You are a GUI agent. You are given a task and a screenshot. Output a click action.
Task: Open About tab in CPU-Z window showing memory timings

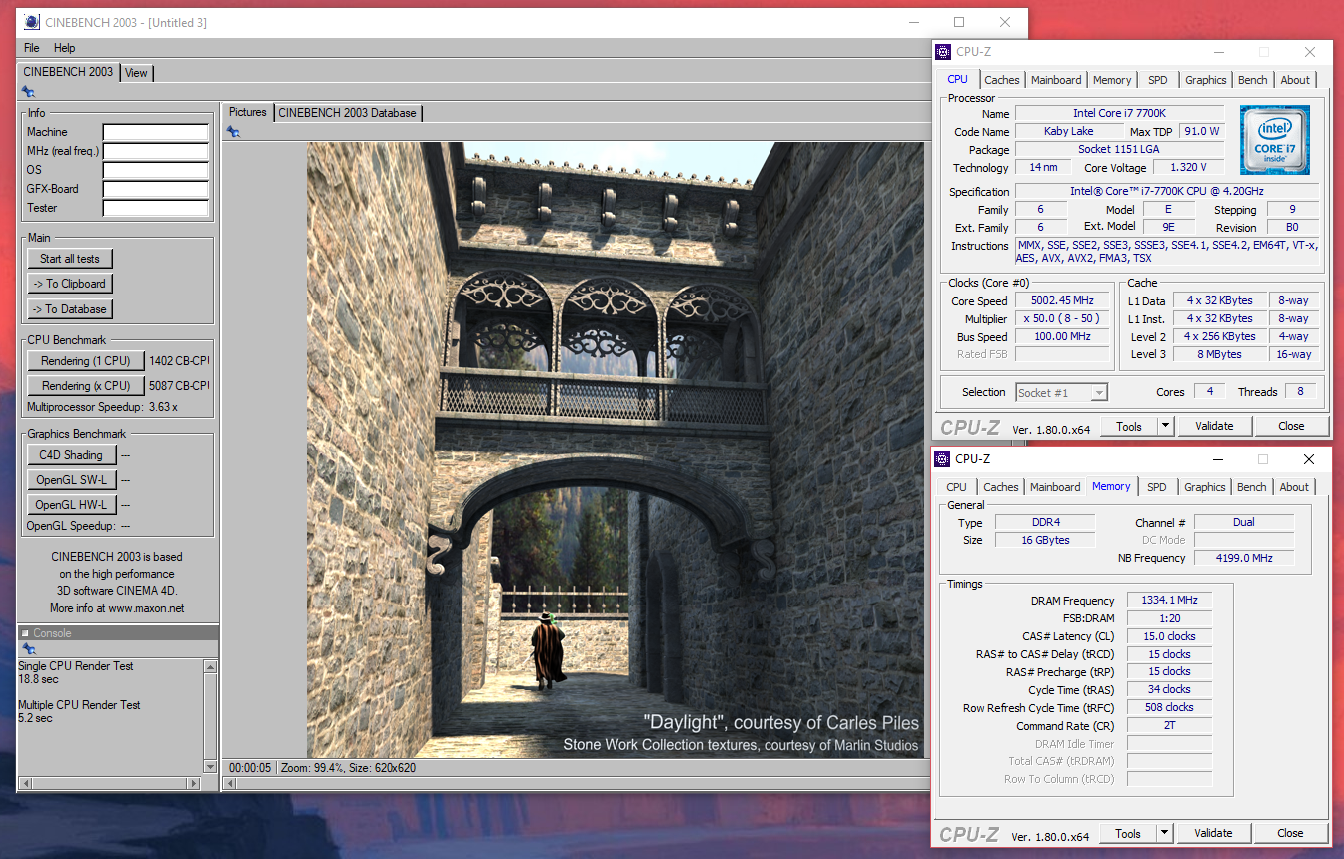tap(1294, 487)
